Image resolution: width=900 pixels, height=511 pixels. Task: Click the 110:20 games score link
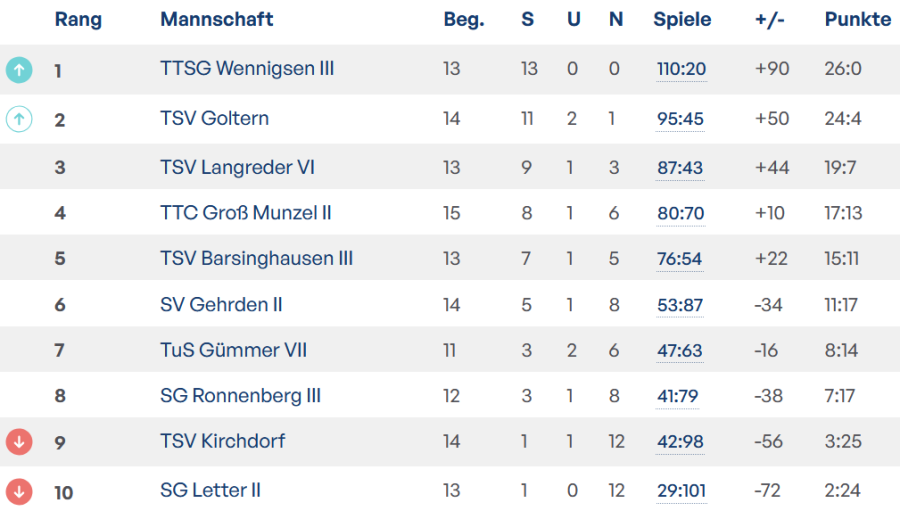pyautogui.click(x=681, y=69)
